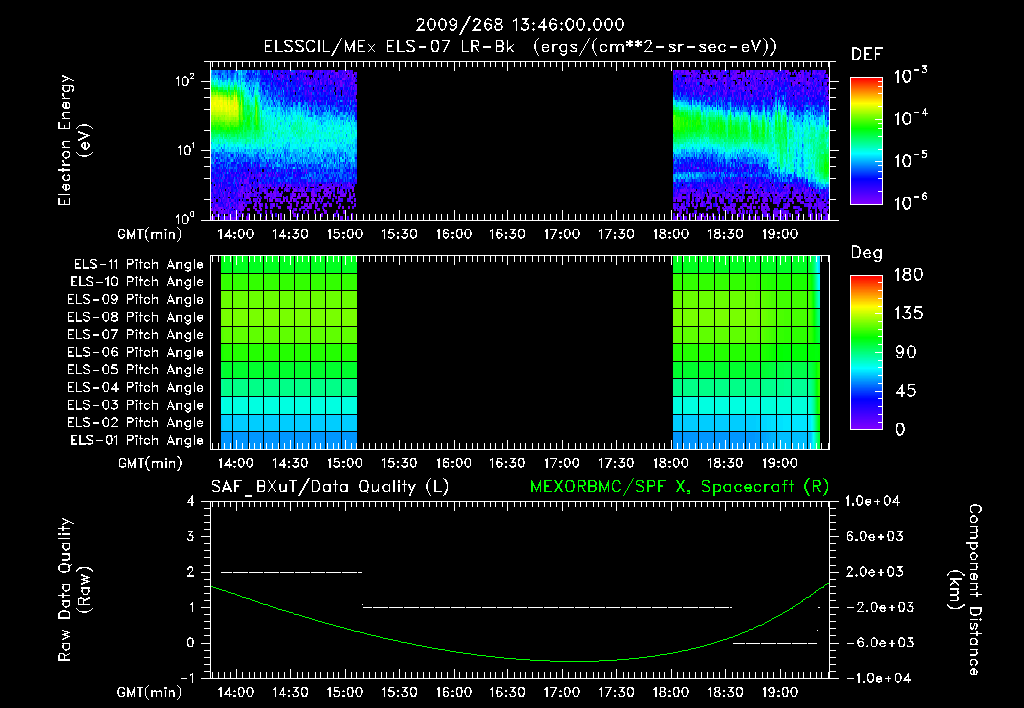The width and height of the screenshot is (1024, 708).
Task: Select the ELS-03 Pitch Angle label
Action: click(135, 405)
